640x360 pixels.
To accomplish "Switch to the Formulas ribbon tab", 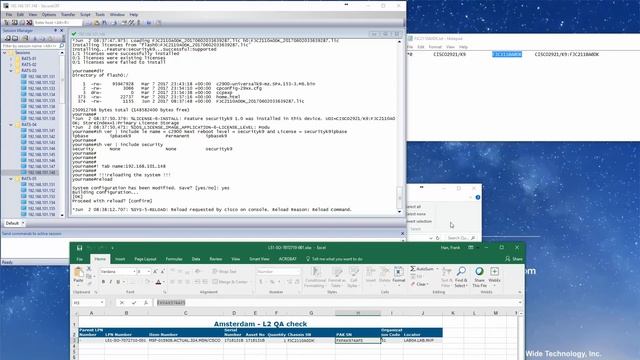I will [174, 259].
